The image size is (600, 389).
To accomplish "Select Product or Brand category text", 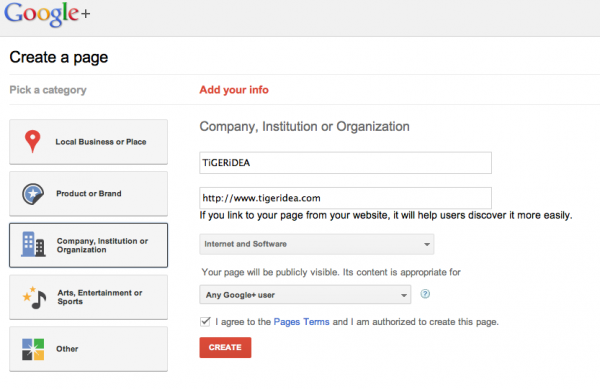I will point(89,194).
